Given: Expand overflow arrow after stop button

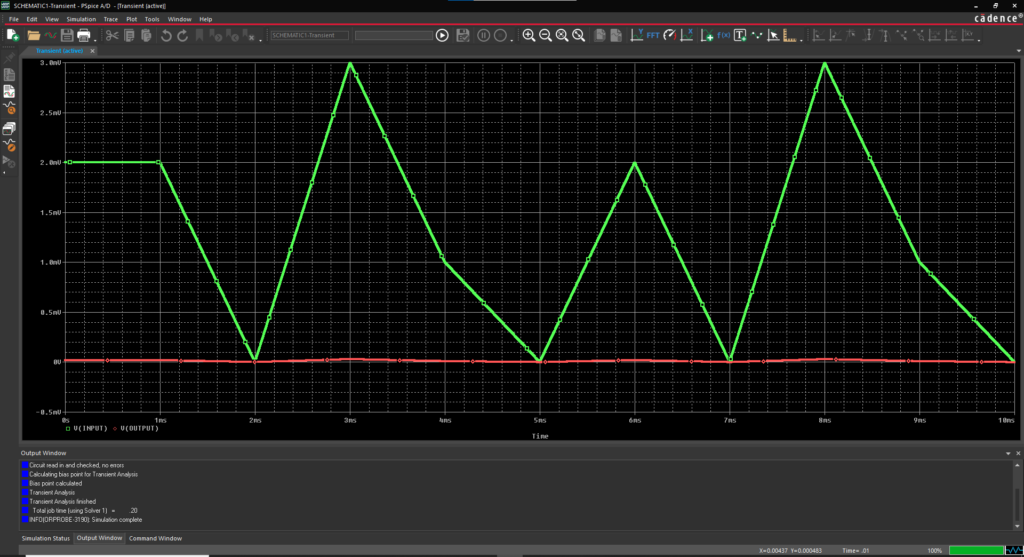Looking at the screenshot, I should (512, 39).
